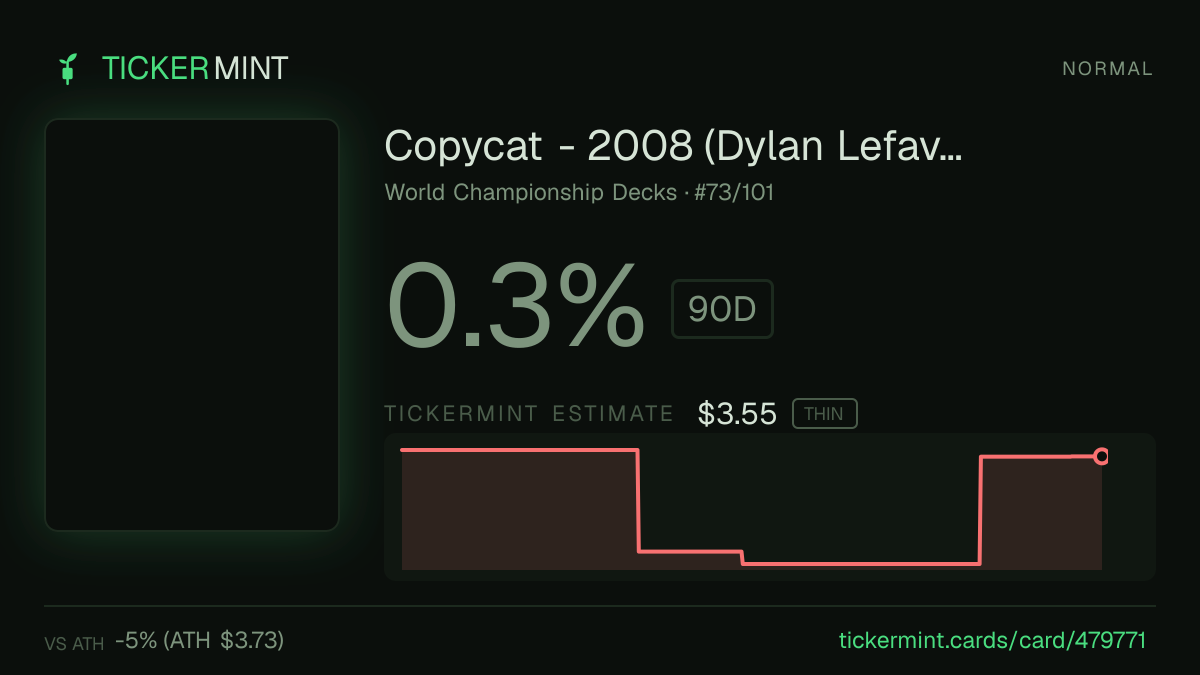
Task: Open the empty card image placeholder
Action: click(192, 325)
